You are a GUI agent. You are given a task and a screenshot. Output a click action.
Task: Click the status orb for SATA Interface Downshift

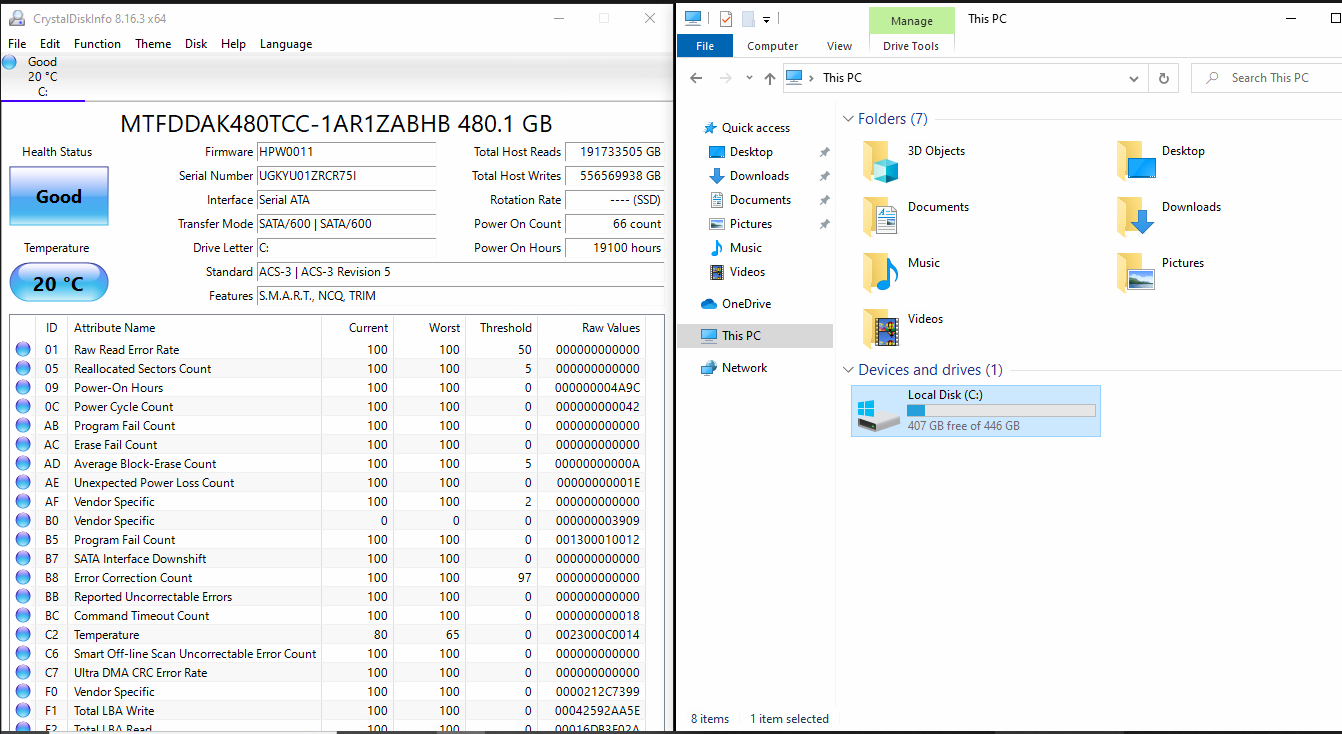click(23, 559)
